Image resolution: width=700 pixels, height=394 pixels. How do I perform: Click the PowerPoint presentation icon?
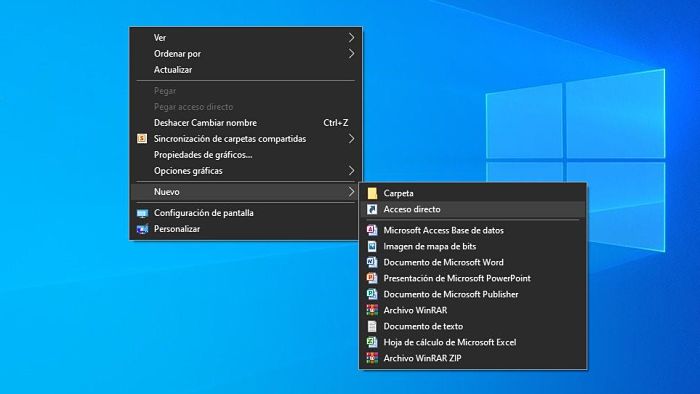[x=372, y=278]
